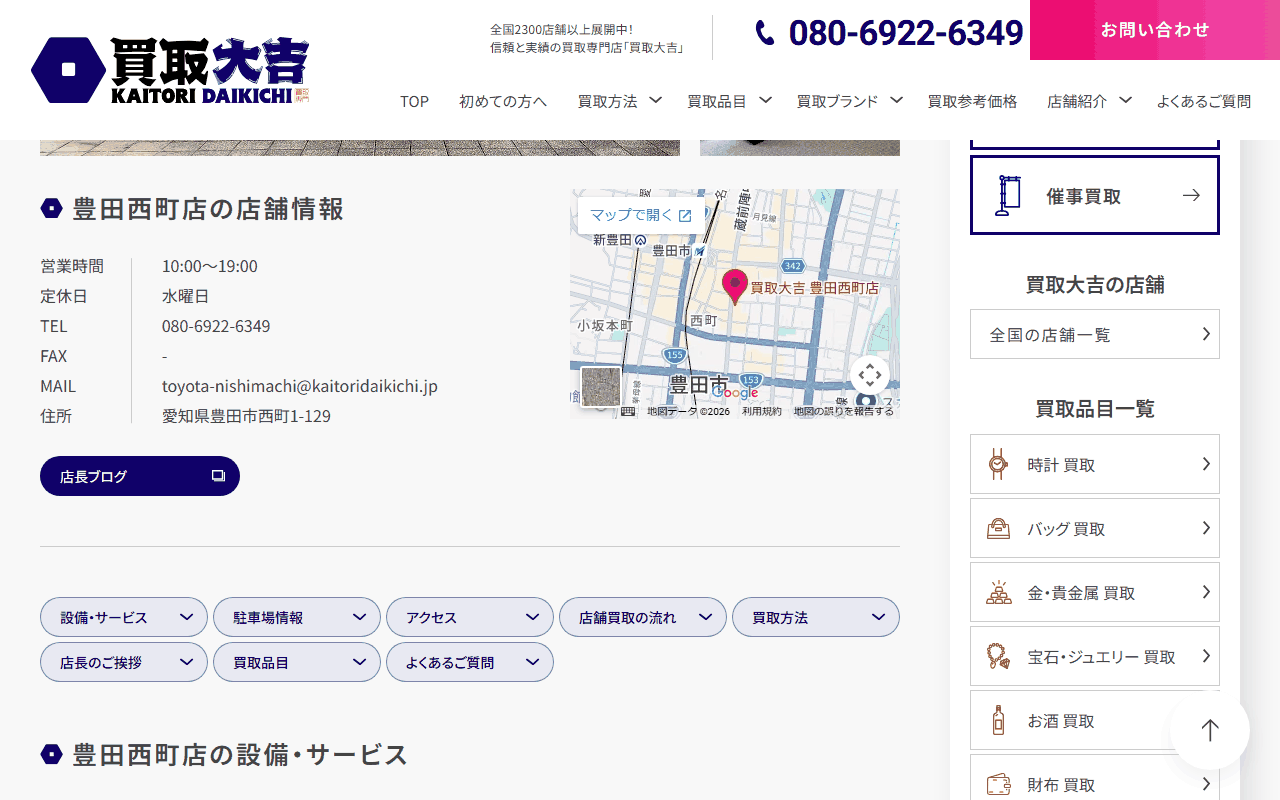This screenshot has height=800, width=1280.
Task: Click the bag icon in バッグ 買取
Action: [x=997, y=528]
